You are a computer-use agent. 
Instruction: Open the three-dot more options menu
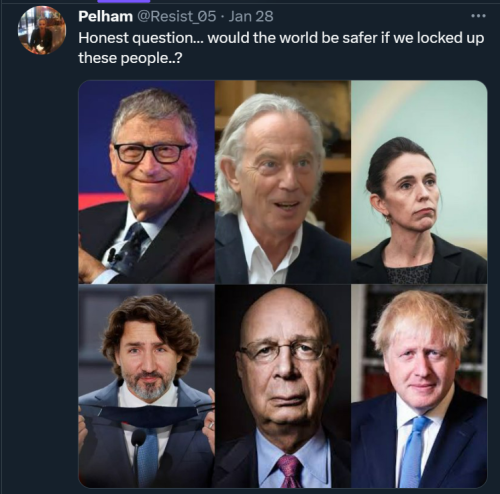[478, 16]
